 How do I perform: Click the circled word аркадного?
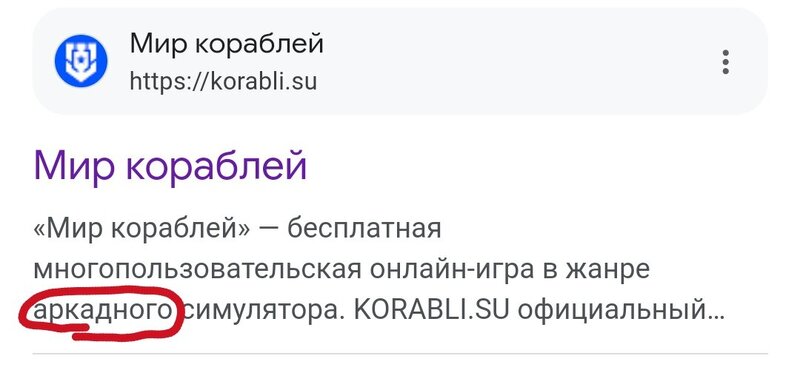(103, 310)
